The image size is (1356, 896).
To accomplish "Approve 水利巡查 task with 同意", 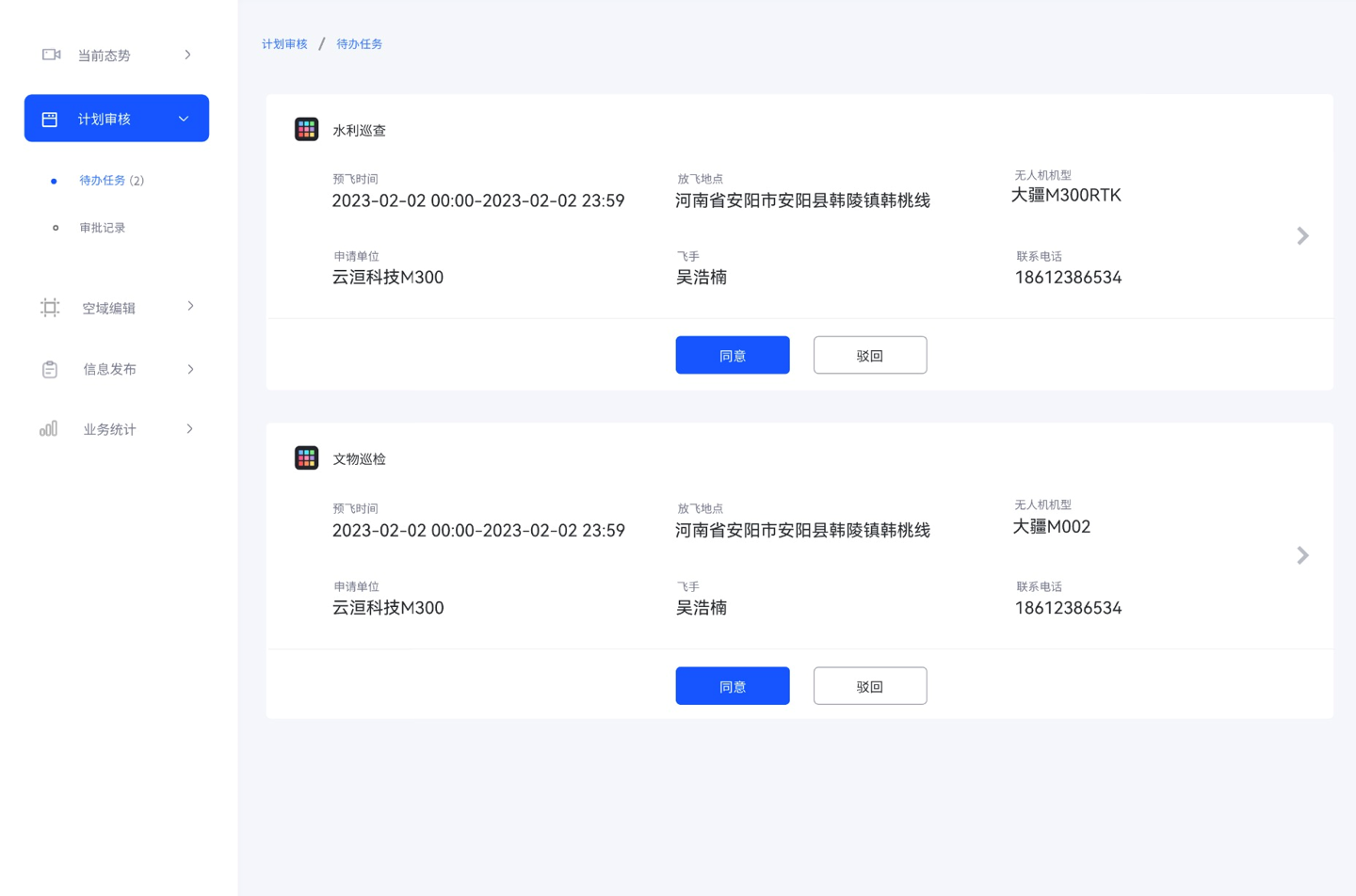I will (x=732, y=356).
